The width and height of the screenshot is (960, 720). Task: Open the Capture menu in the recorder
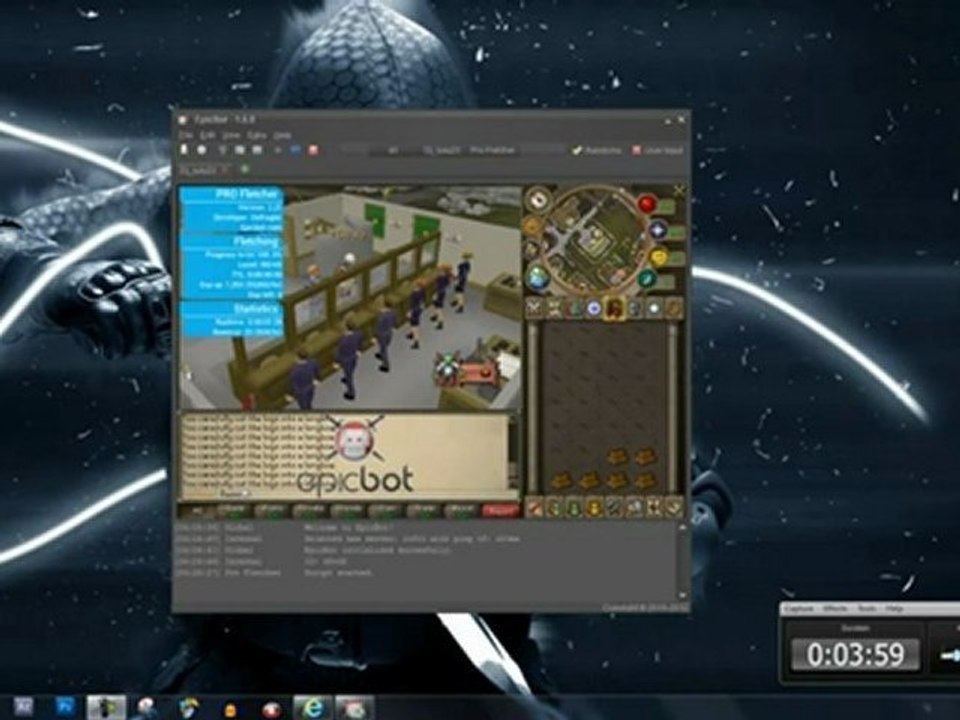click(800, 609)
